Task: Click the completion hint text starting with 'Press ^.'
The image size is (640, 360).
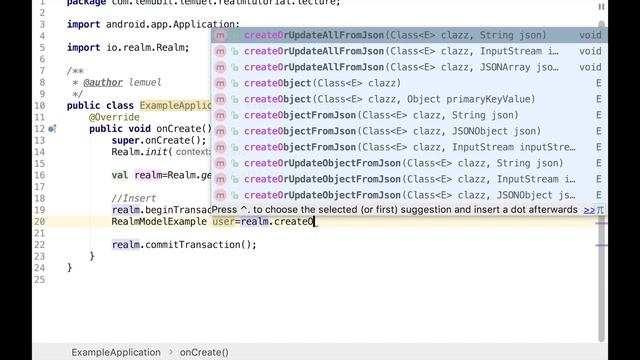Action: pos(395,210)
